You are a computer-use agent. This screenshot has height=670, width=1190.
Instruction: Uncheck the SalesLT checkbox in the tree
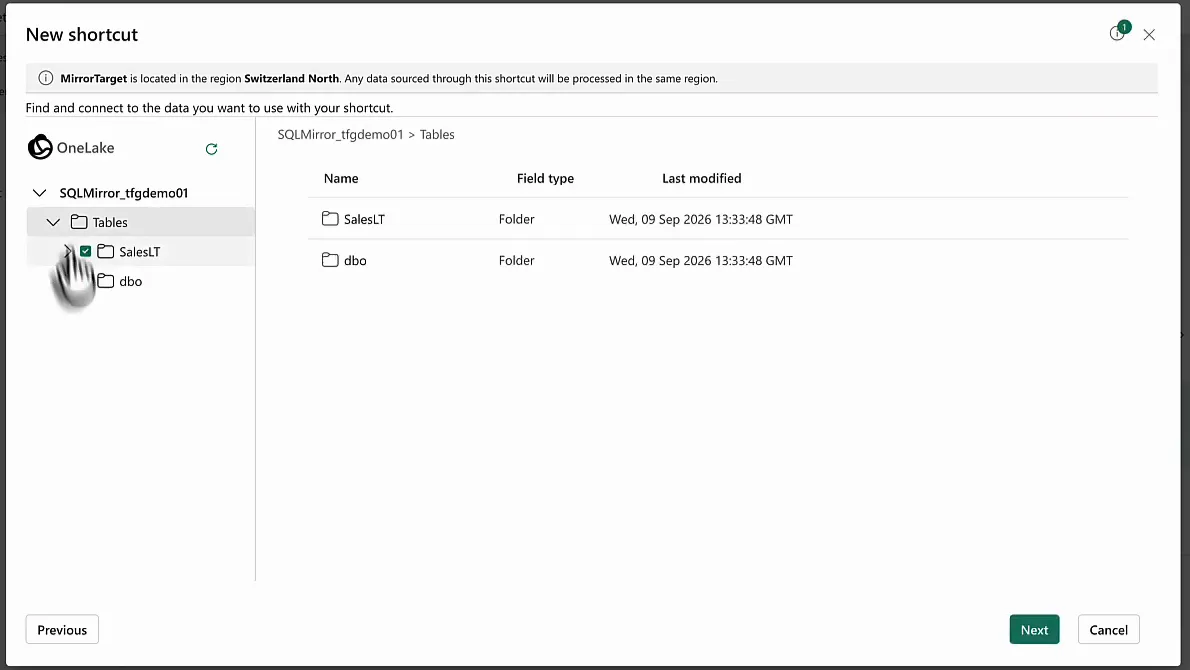point(86,251)
